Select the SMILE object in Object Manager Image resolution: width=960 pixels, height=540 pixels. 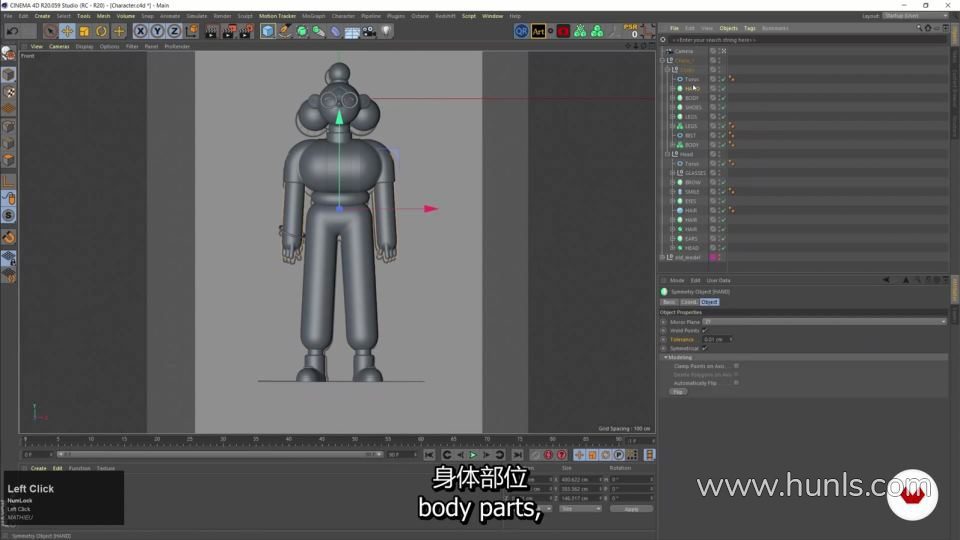pos(692,192)
